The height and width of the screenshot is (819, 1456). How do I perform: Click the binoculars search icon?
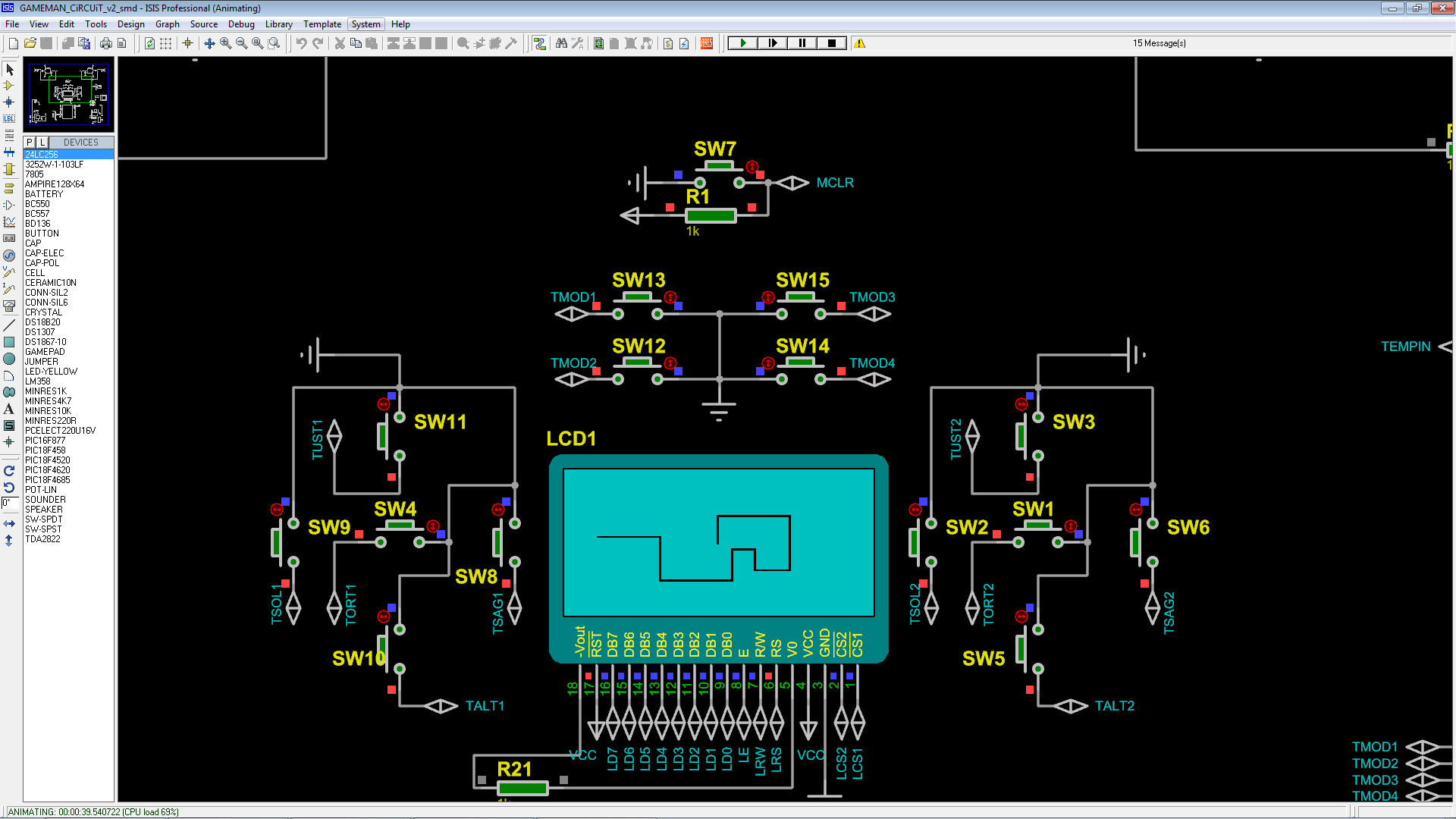tap(561, 43)
